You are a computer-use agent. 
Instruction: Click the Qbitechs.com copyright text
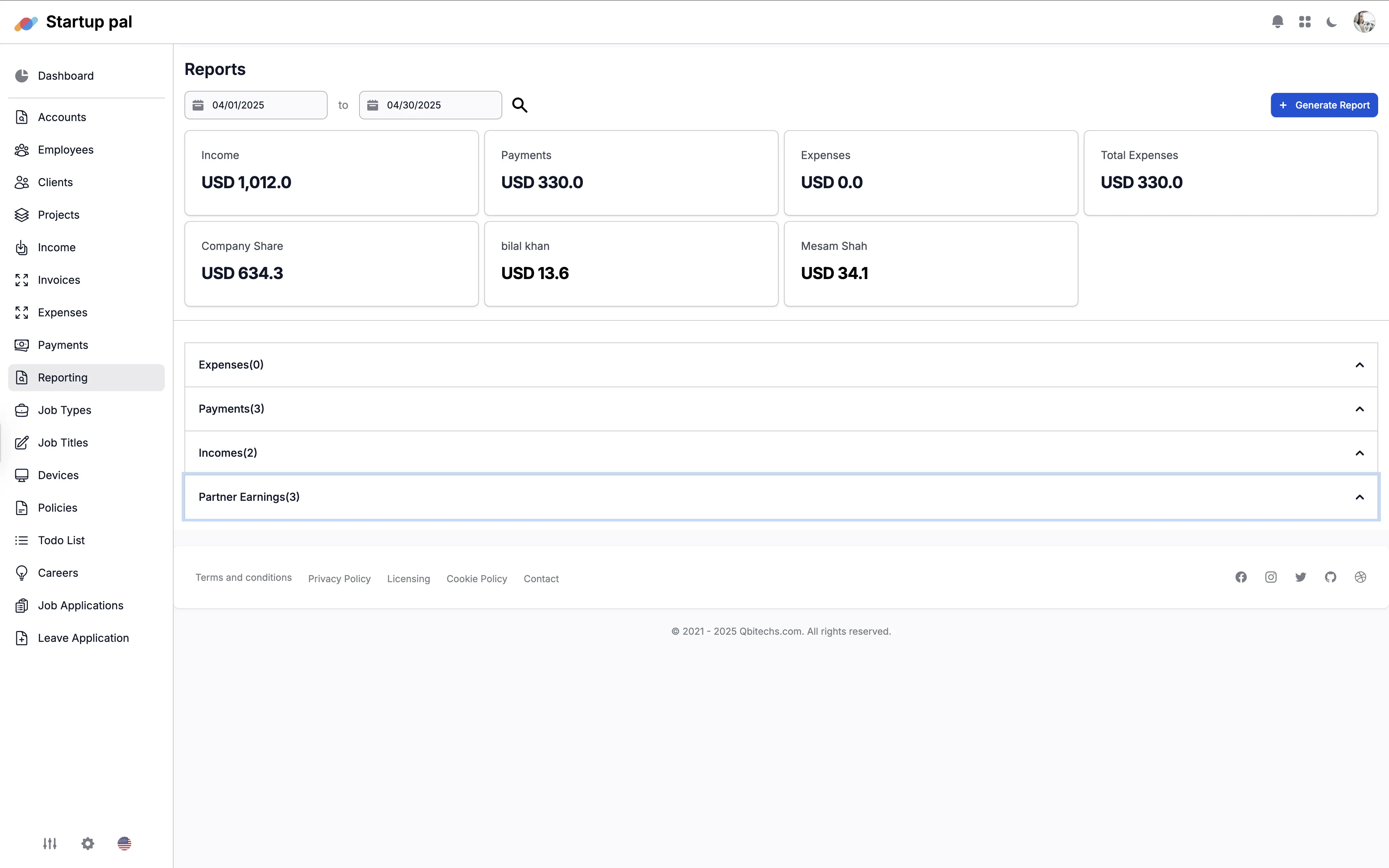tap(781, 631)
